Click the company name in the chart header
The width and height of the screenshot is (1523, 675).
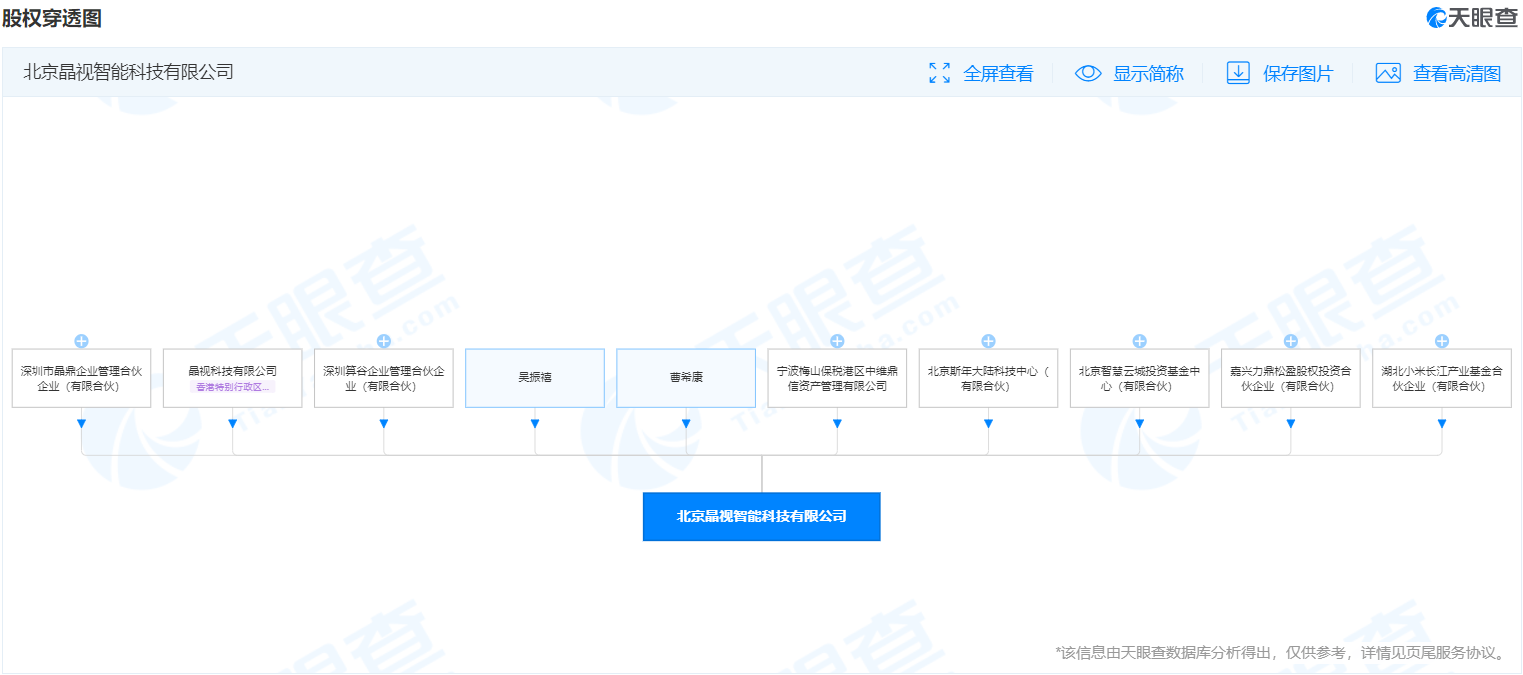[x=128, y=72]
